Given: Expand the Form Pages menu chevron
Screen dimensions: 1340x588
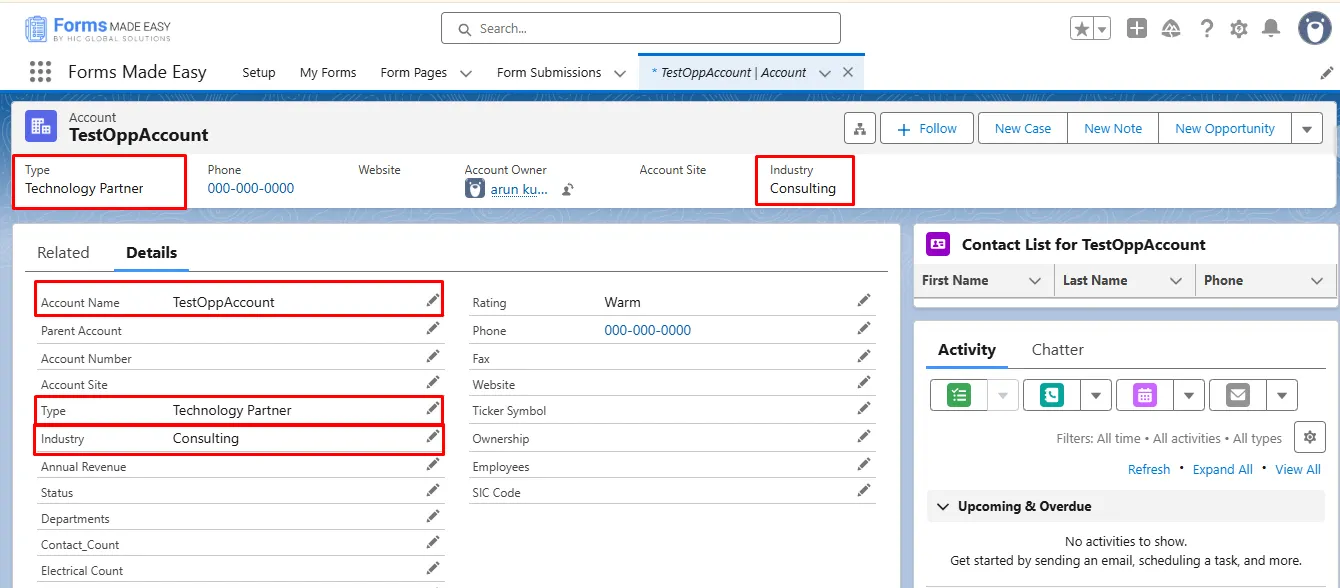Looking at the screenshot, I should [x=466, y=73].
